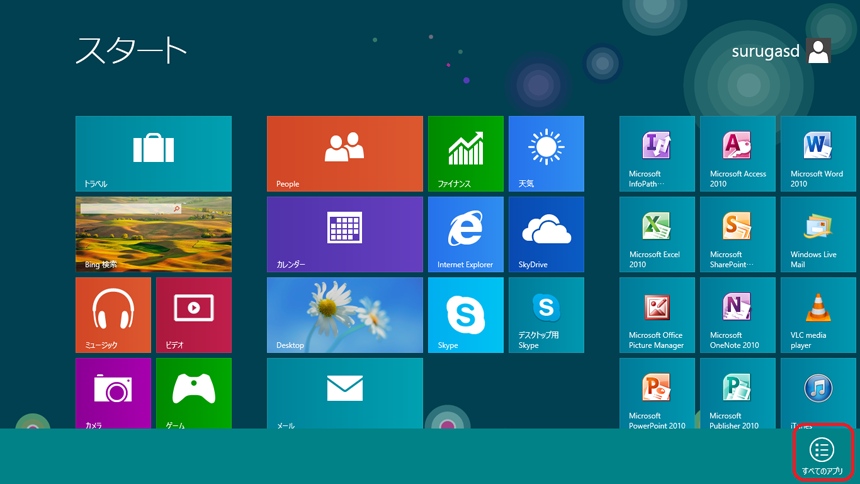Click the All apps button

(x=822, y=456)
